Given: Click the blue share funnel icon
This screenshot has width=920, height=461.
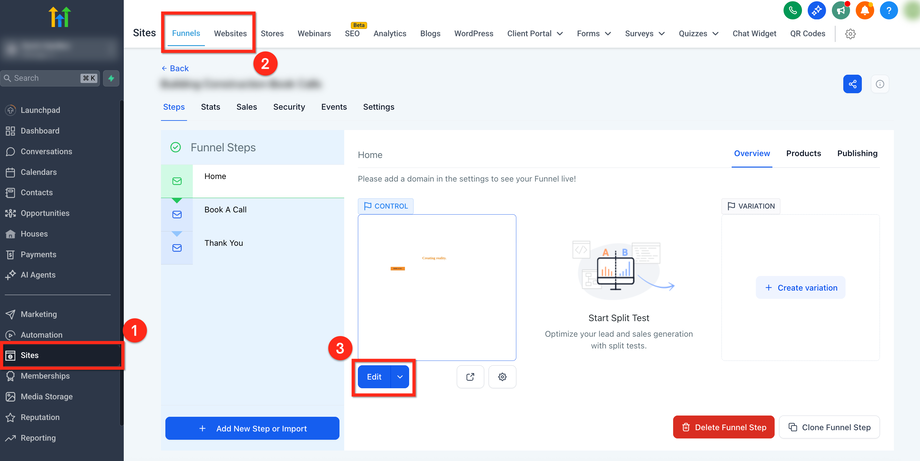Looking at the screenshot, I should 852,84.
